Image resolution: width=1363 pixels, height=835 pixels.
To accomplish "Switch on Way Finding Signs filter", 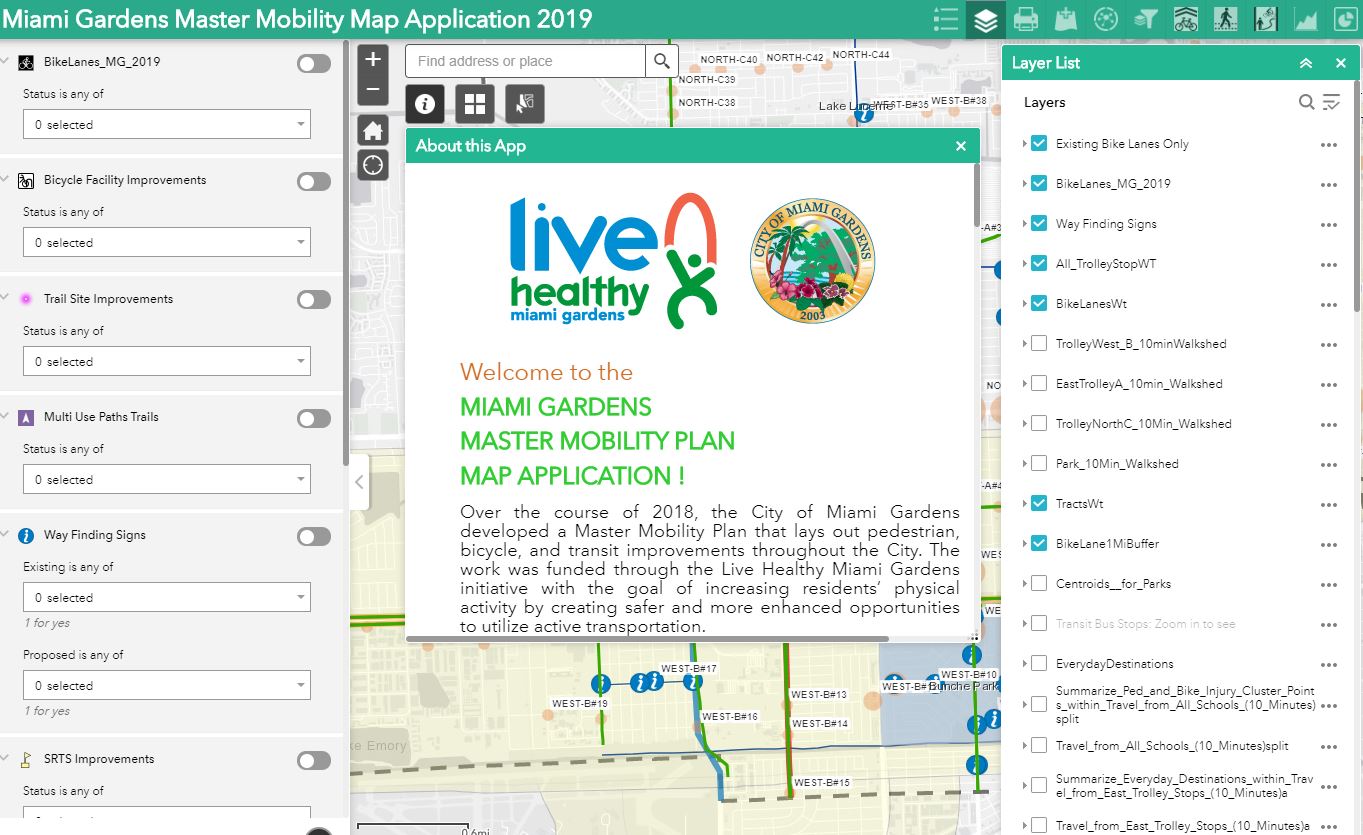I will tap(314, 537).
